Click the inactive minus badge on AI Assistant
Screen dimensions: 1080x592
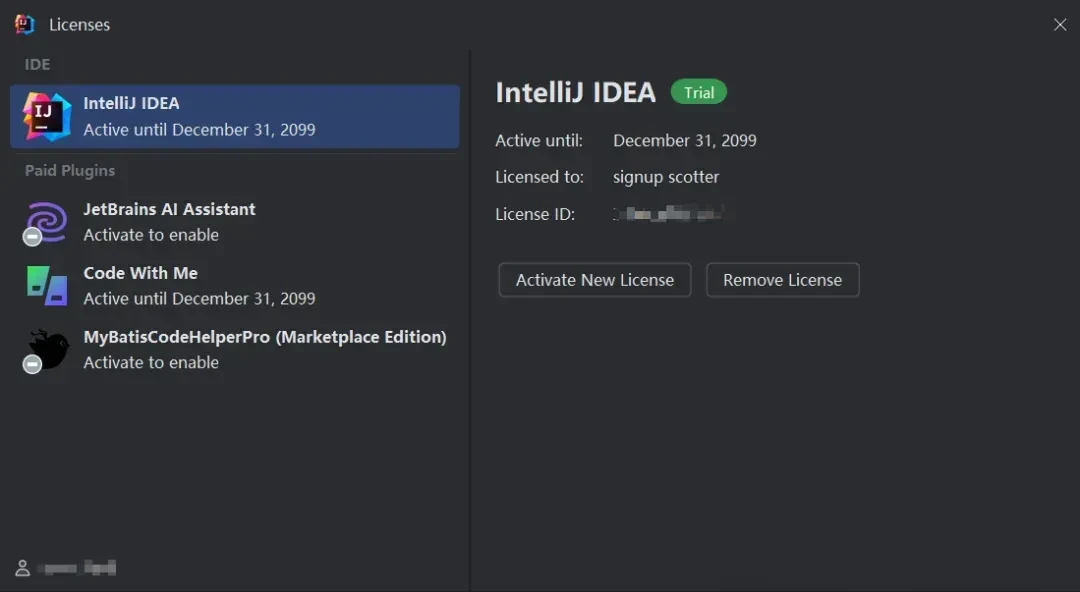coord(32,237)
